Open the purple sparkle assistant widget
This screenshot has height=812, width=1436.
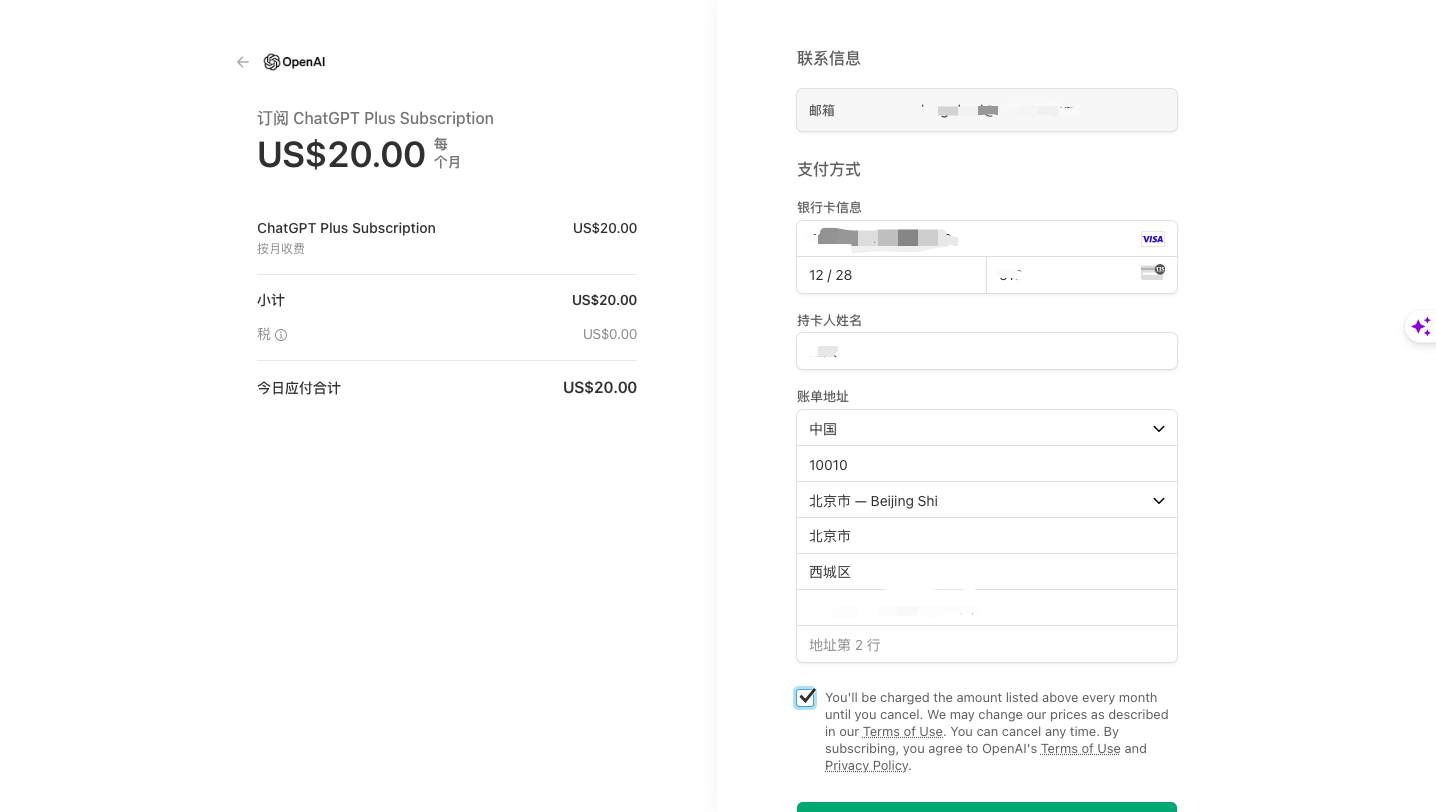click(1421, 326)
